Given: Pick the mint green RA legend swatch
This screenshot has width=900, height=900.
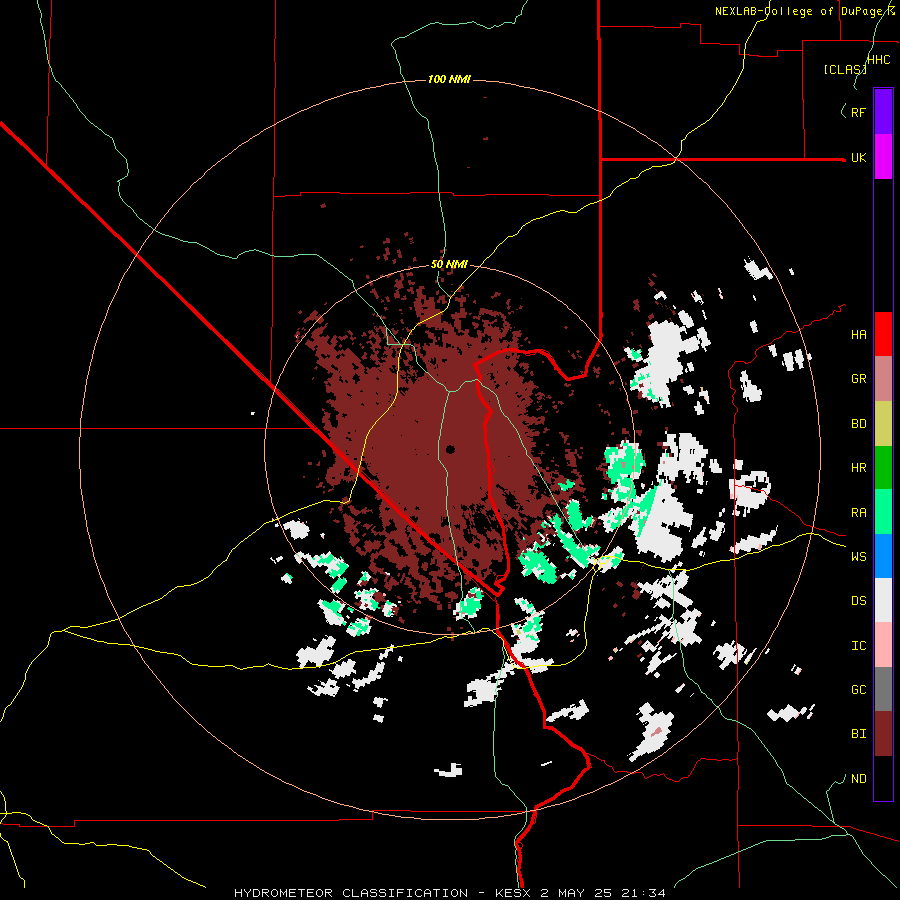Looking at the screenshot, I should [883, 512].
